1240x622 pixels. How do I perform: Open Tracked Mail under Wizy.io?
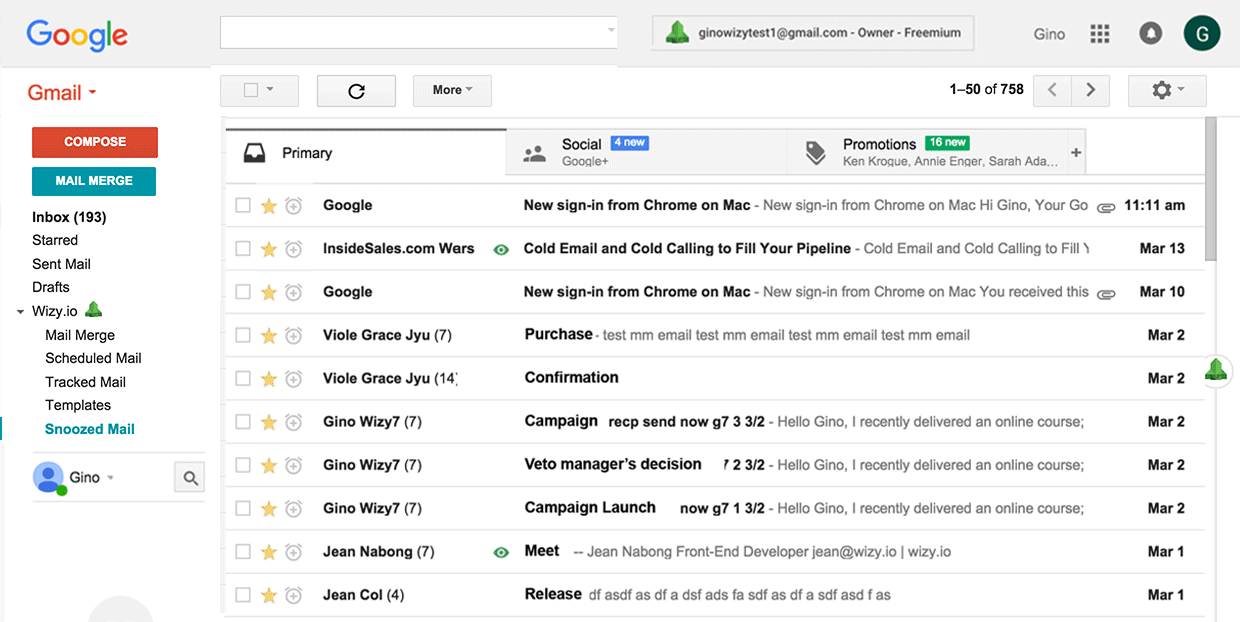85,382
